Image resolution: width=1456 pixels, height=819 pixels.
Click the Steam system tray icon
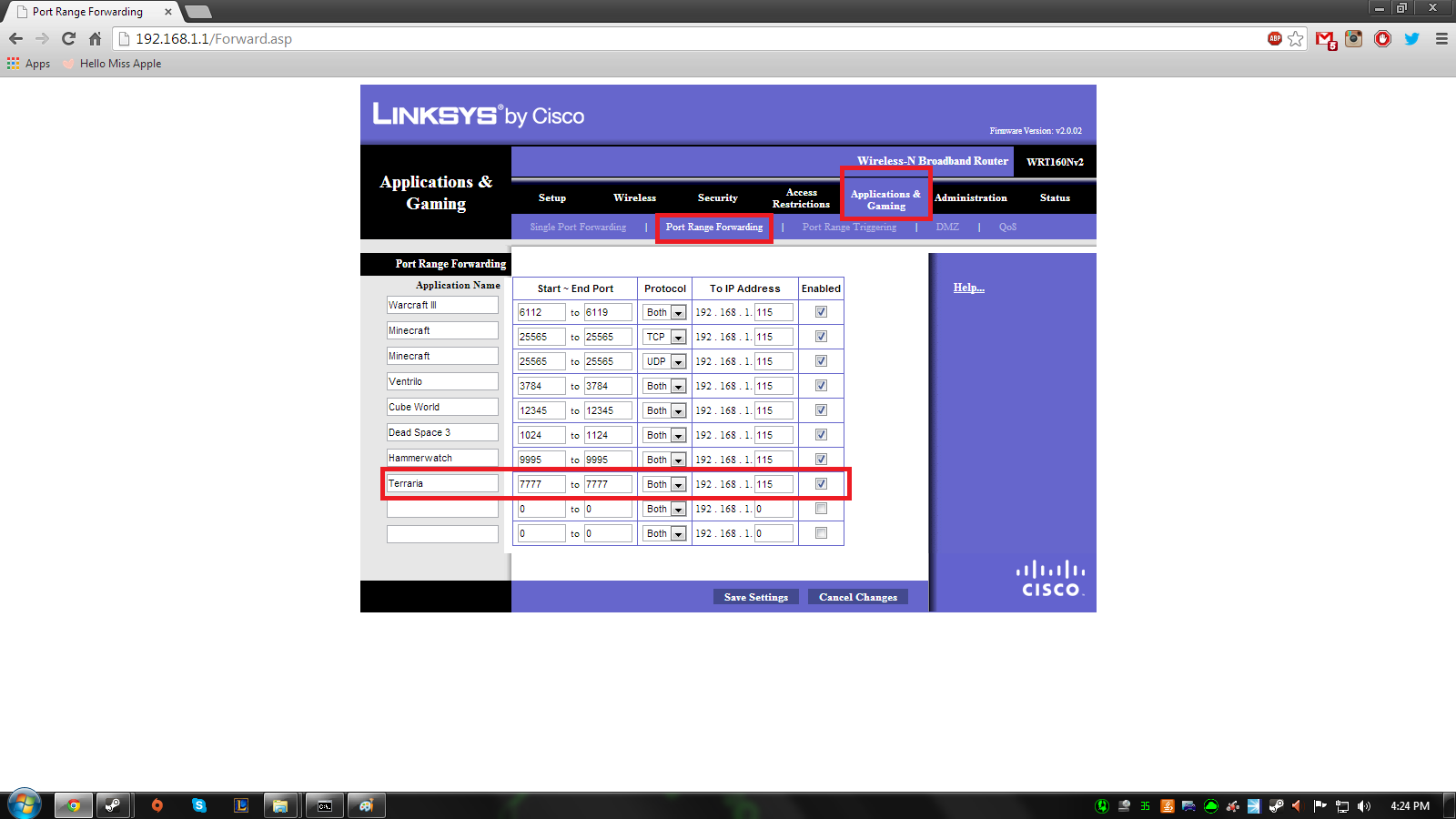(x=1277, y=806)
